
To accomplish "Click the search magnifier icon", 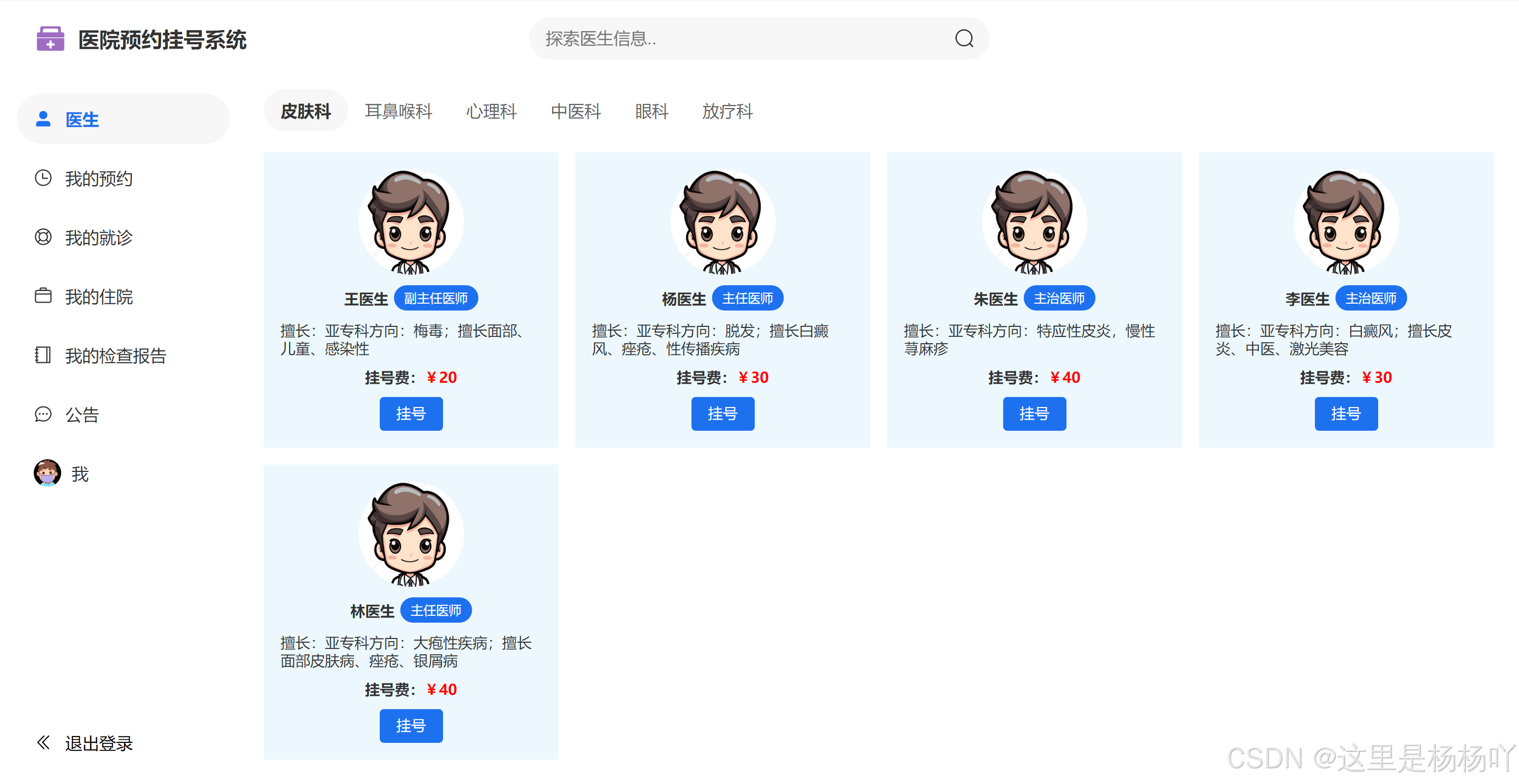I will (964, 39).
